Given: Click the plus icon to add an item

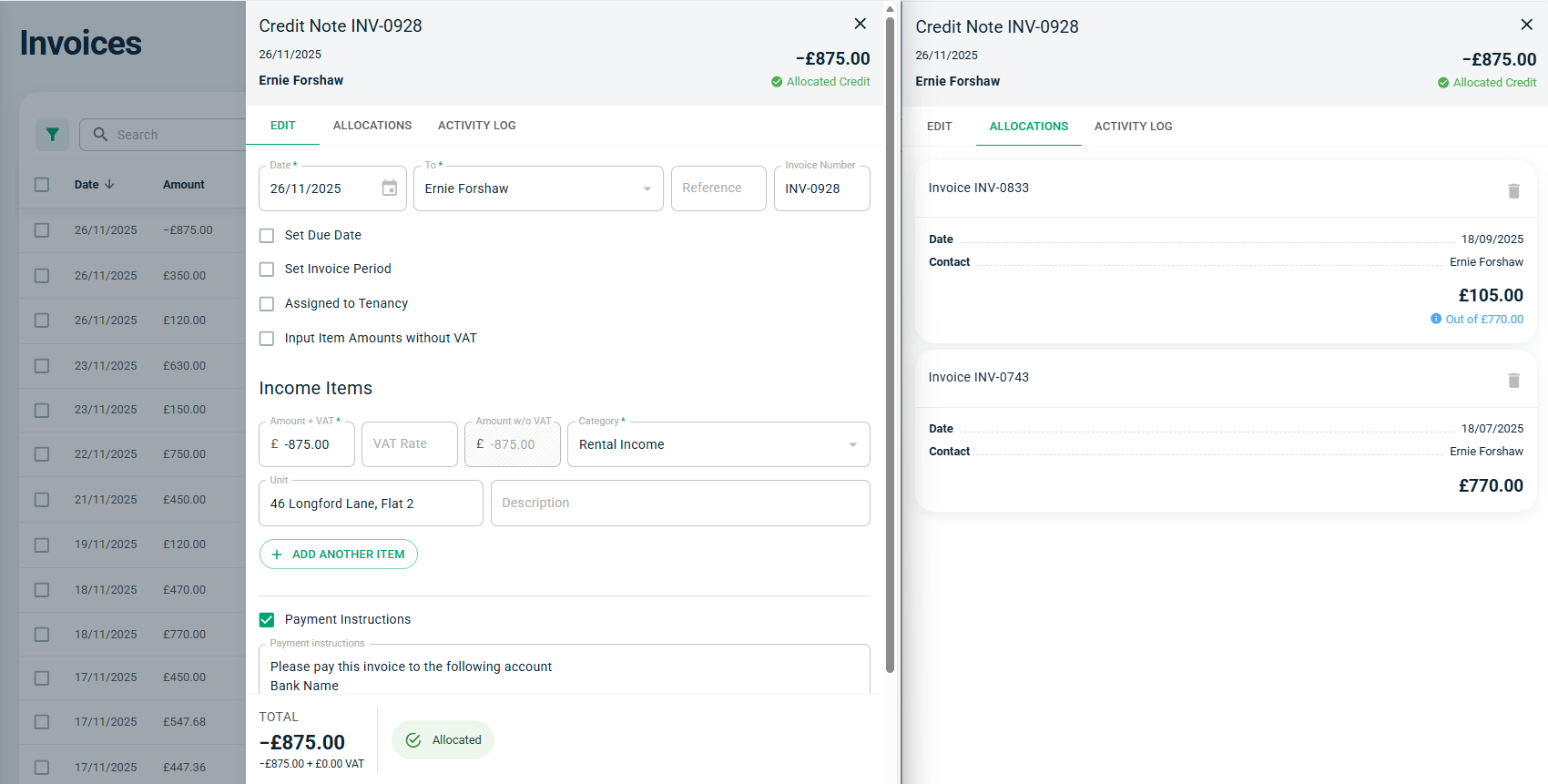Looking at the screenshot, I should point(277,555).
